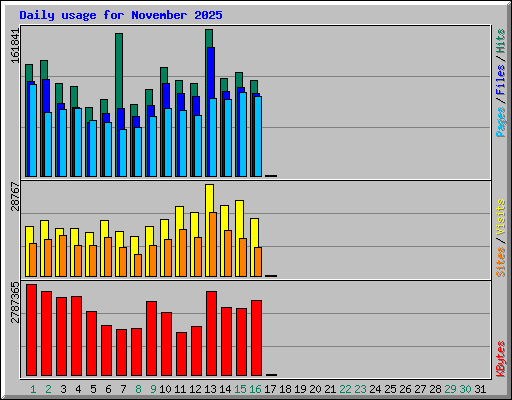Viewport: 512px width, 400px height.
Task: Click the y-axis value 28767
Action: 15,197
